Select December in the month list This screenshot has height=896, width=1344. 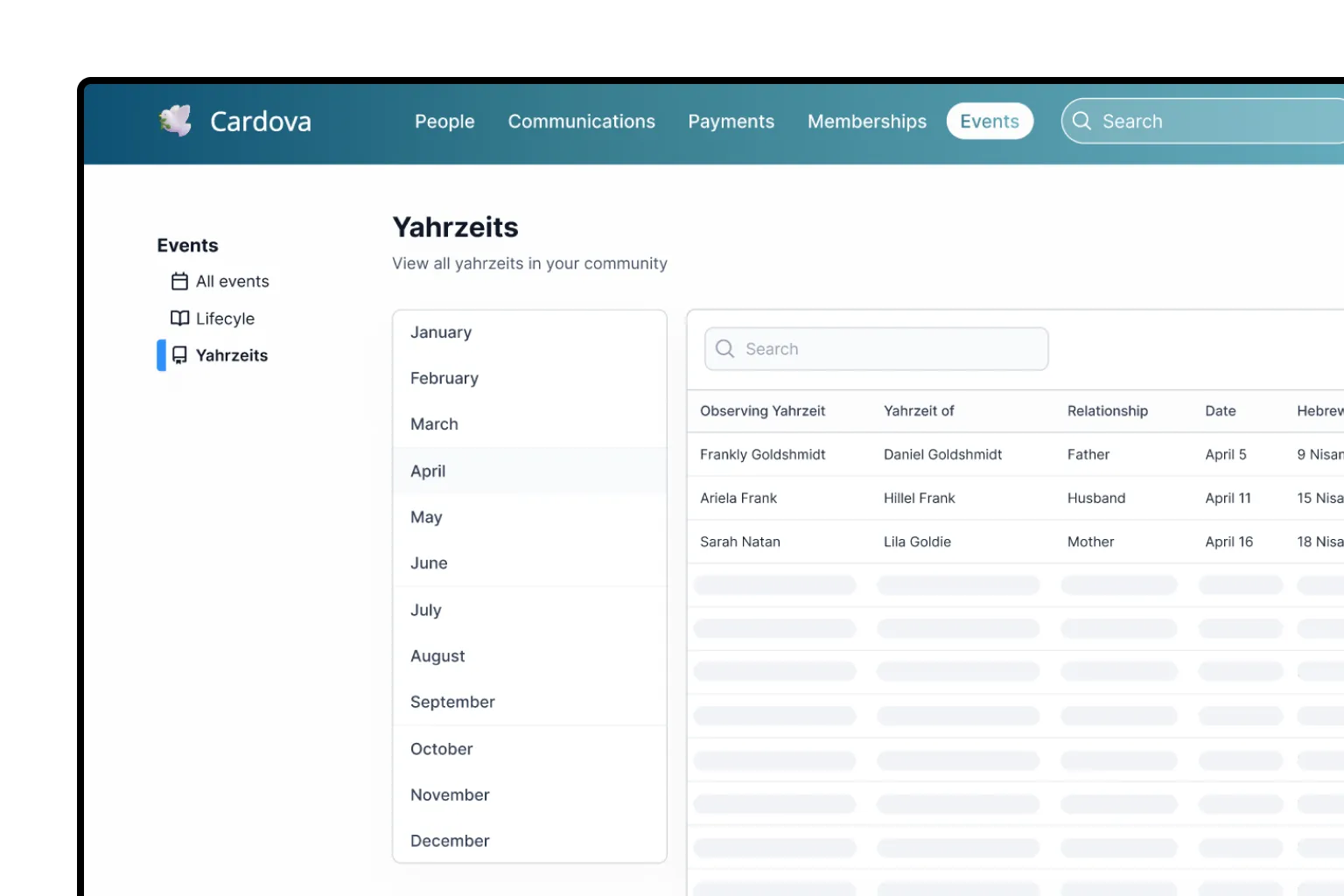click(530, 841)
